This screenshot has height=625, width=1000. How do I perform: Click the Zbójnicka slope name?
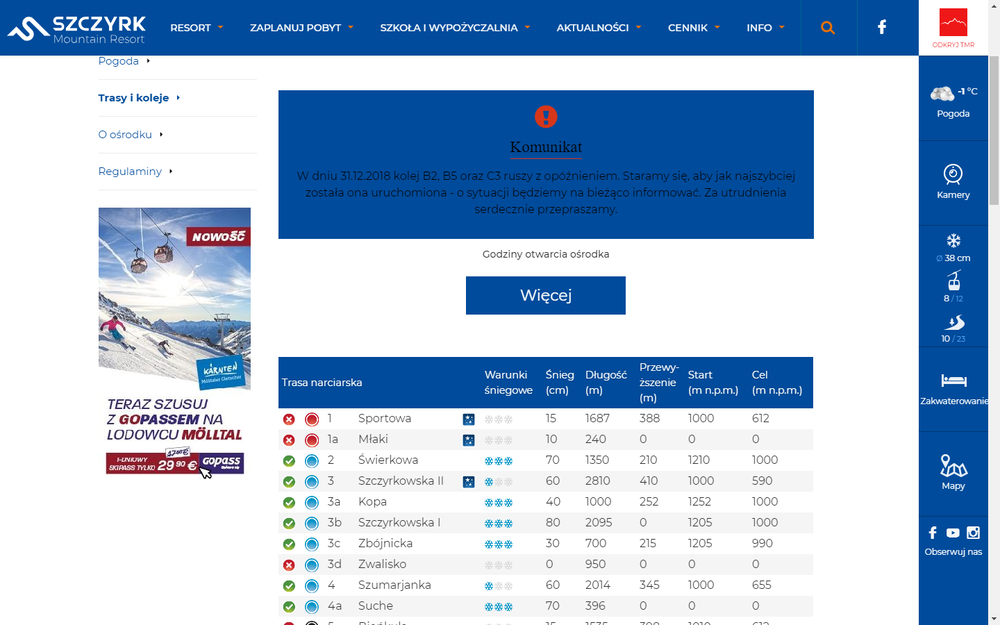385,543
